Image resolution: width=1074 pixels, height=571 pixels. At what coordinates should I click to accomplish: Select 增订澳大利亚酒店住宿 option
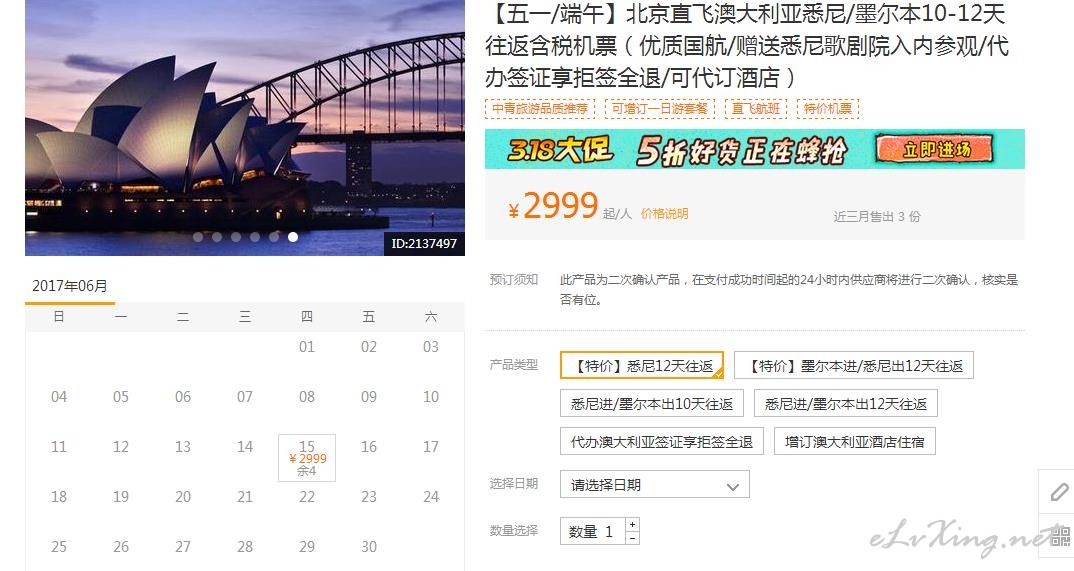854,441
